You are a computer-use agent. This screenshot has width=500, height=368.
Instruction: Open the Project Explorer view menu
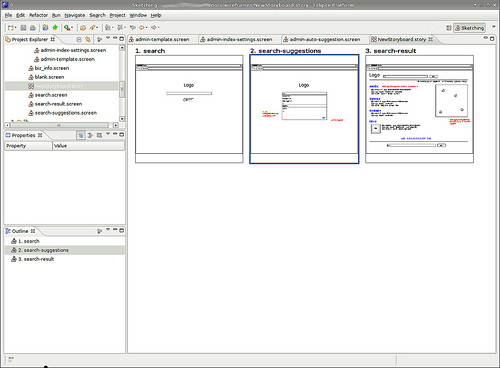tap(108, 38)
